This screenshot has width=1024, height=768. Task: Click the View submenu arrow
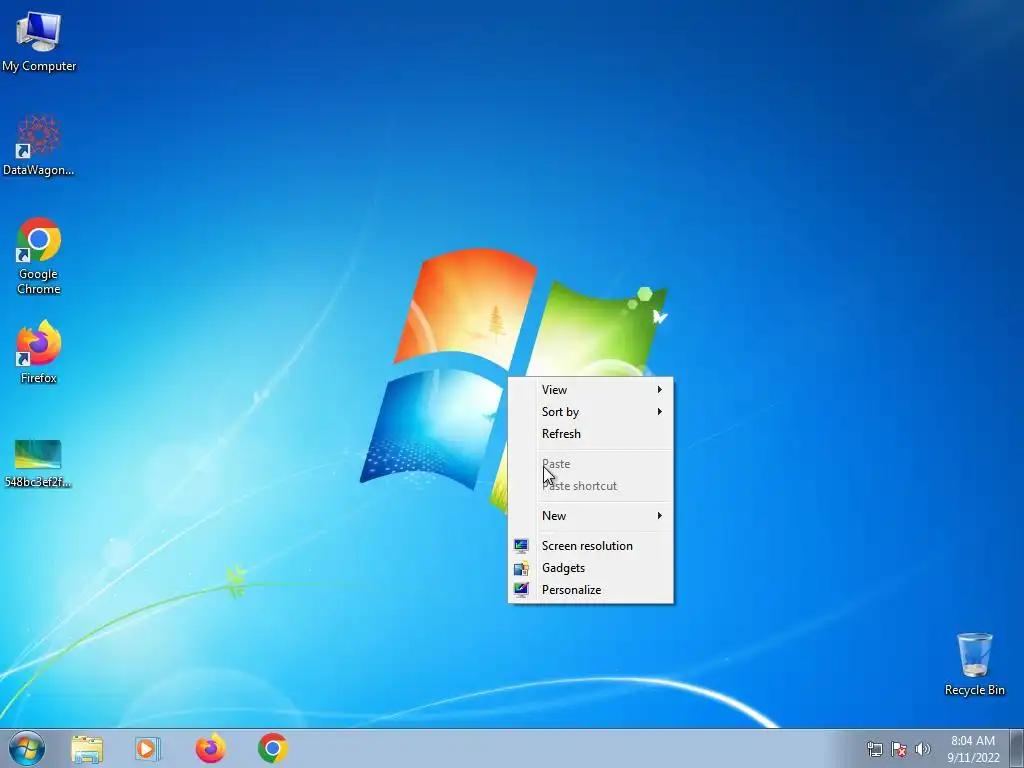pos(660,390)
